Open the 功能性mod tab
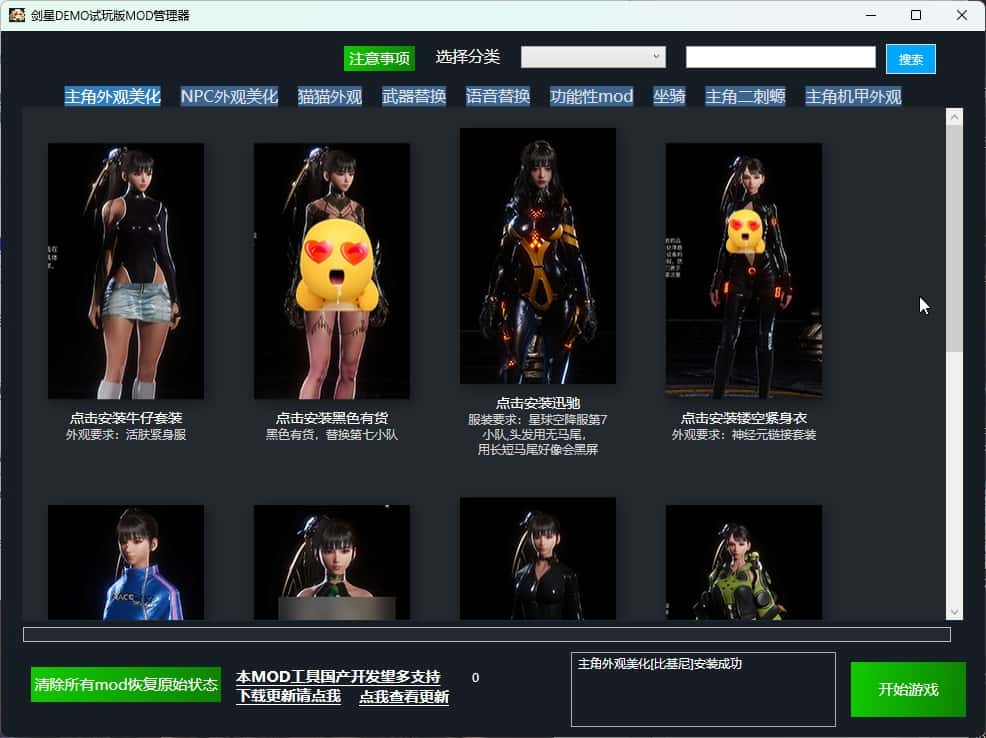The height and width of the screenshot is (738, 986). [x=592, y=96]
